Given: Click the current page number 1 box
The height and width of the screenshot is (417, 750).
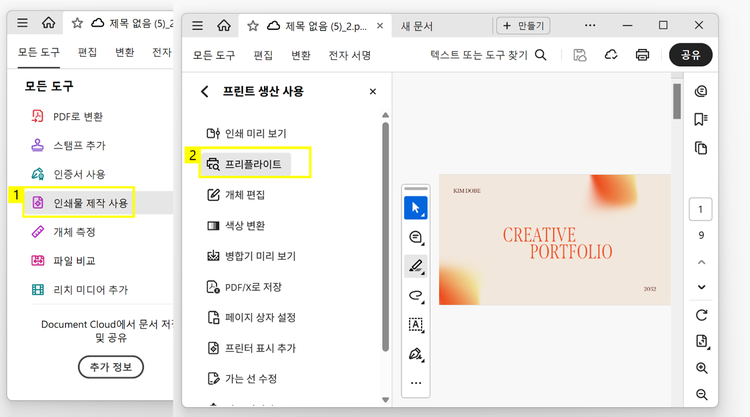Looking at the screenshot, I should point(700,209).
